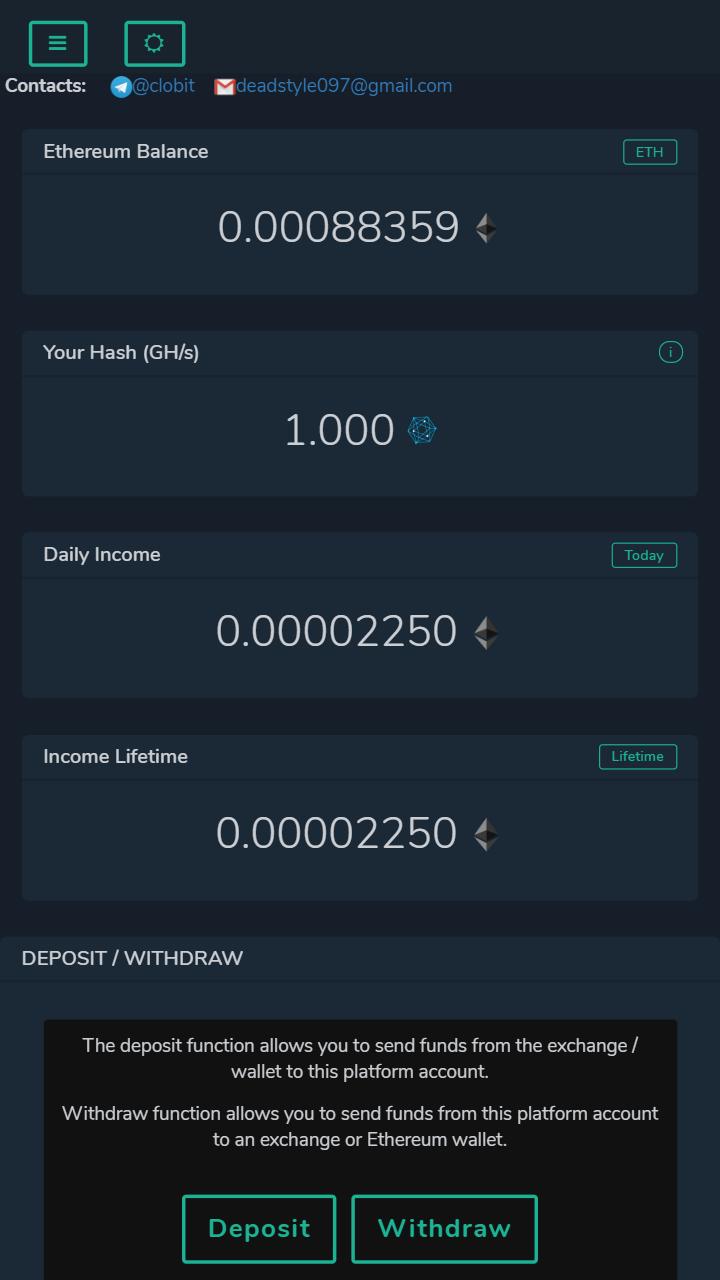Click the Gmail envelope icon
This screenshot has height=1280, width=720.
225,87
